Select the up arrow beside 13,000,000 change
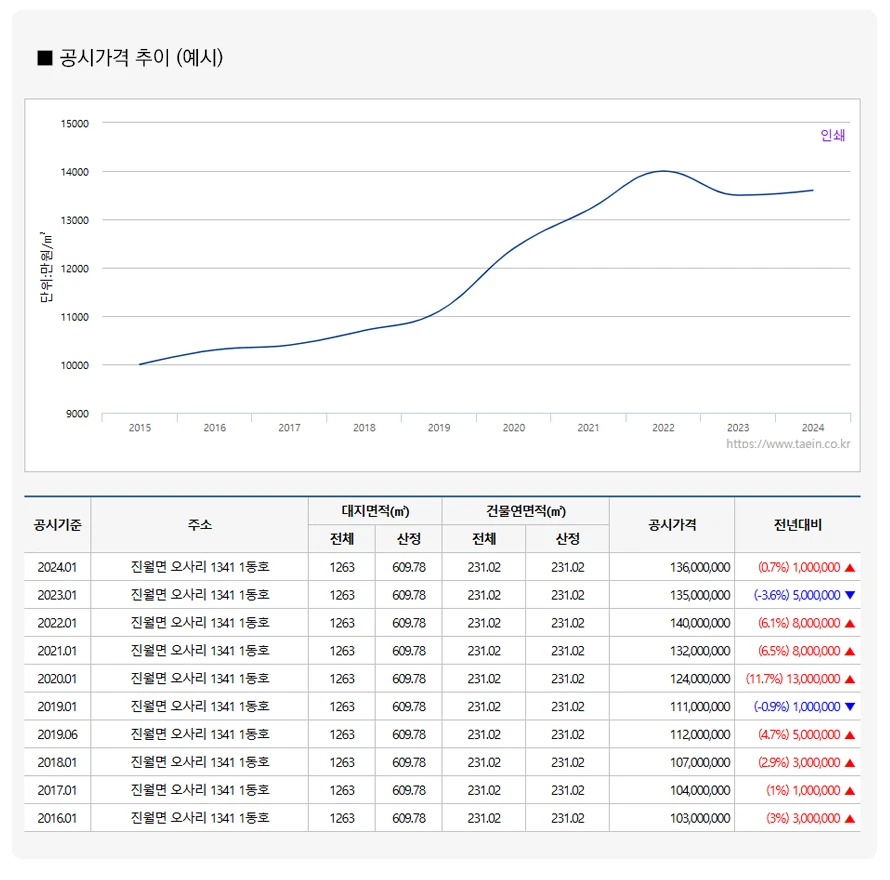This screenshot has width=890, height=880. (850, 679)
